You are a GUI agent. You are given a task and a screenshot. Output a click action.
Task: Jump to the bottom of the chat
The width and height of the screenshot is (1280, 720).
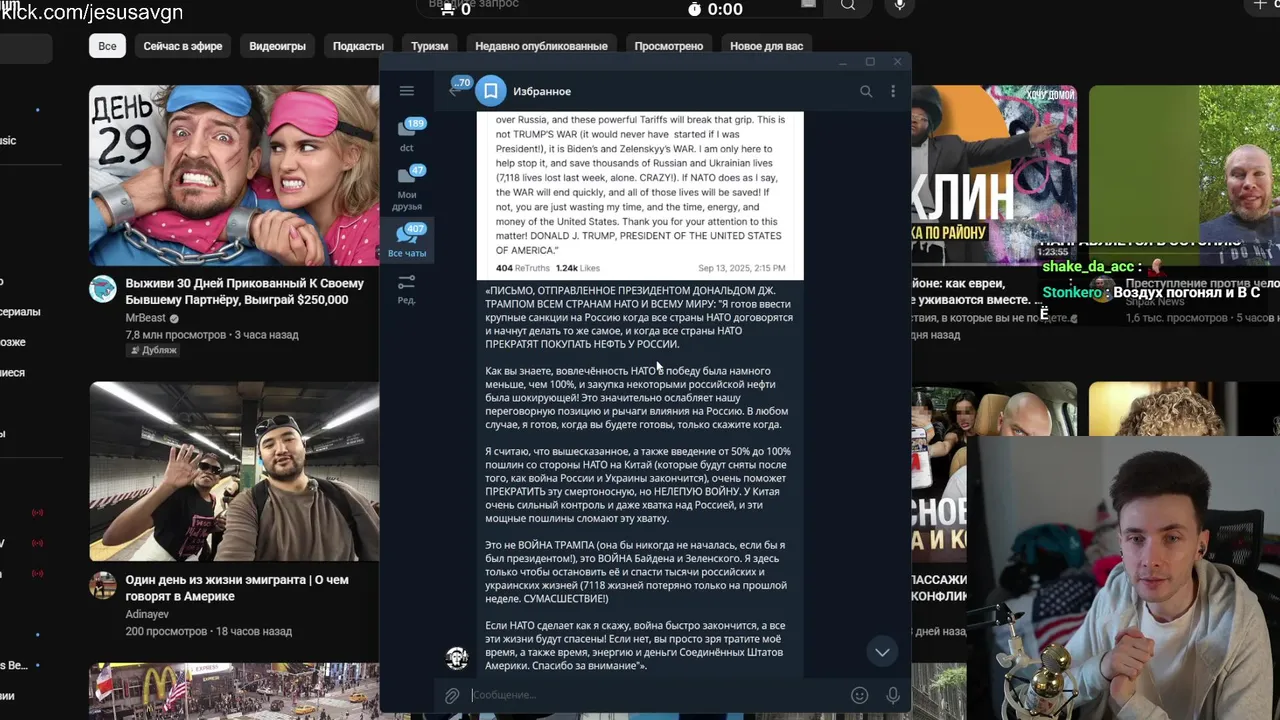click(x=882, y=652)
